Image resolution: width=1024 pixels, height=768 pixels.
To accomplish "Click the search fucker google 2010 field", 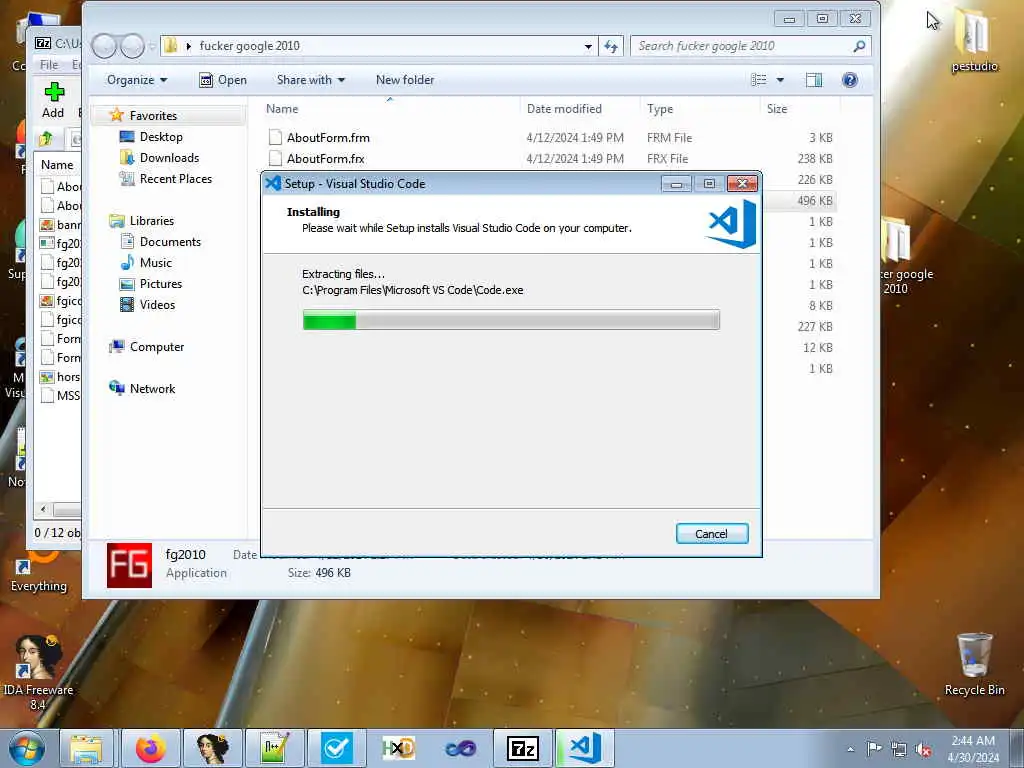I will pos(741,46).
